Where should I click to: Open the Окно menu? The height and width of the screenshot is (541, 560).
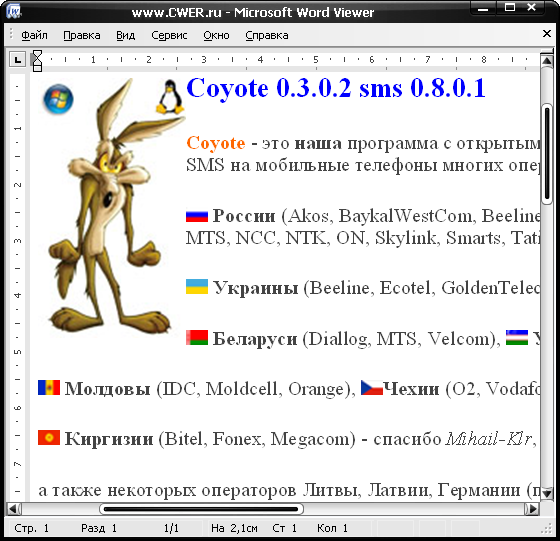216,35
